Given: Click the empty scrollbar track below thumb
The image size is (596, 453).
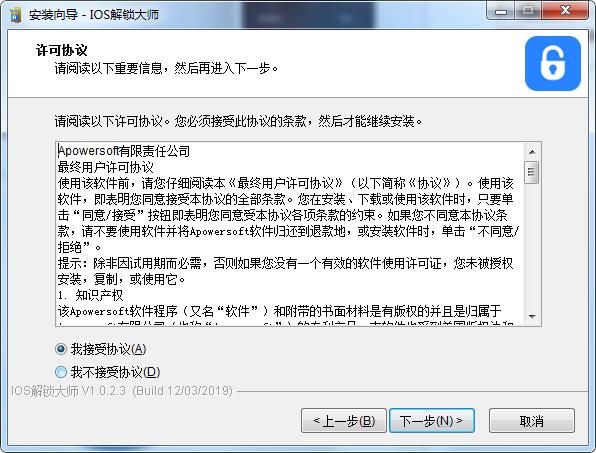Looking at the screenshot, I should (x=532, y=246).
